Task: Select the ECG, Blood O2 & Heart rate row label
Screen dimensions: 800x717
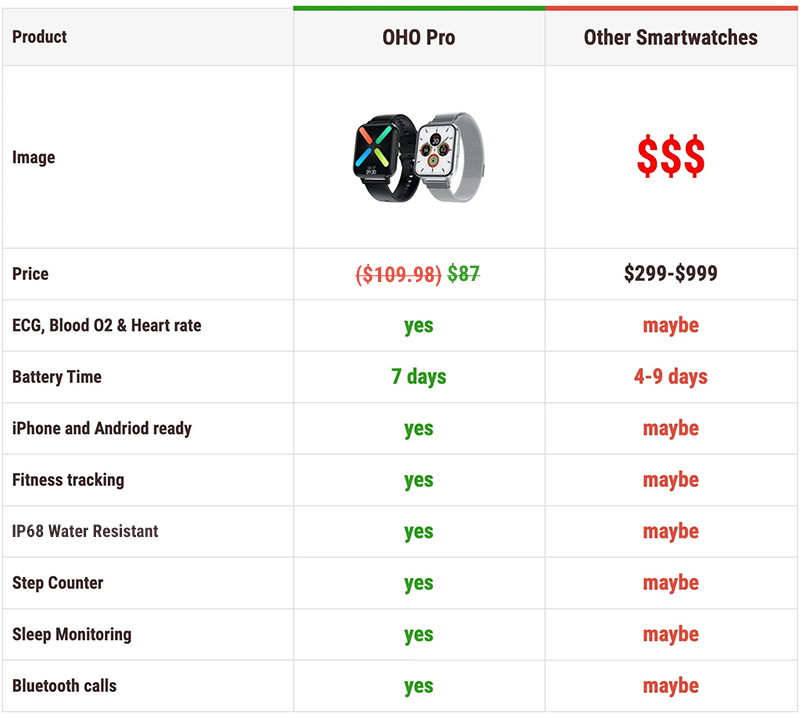Action: tap(107, 326)
